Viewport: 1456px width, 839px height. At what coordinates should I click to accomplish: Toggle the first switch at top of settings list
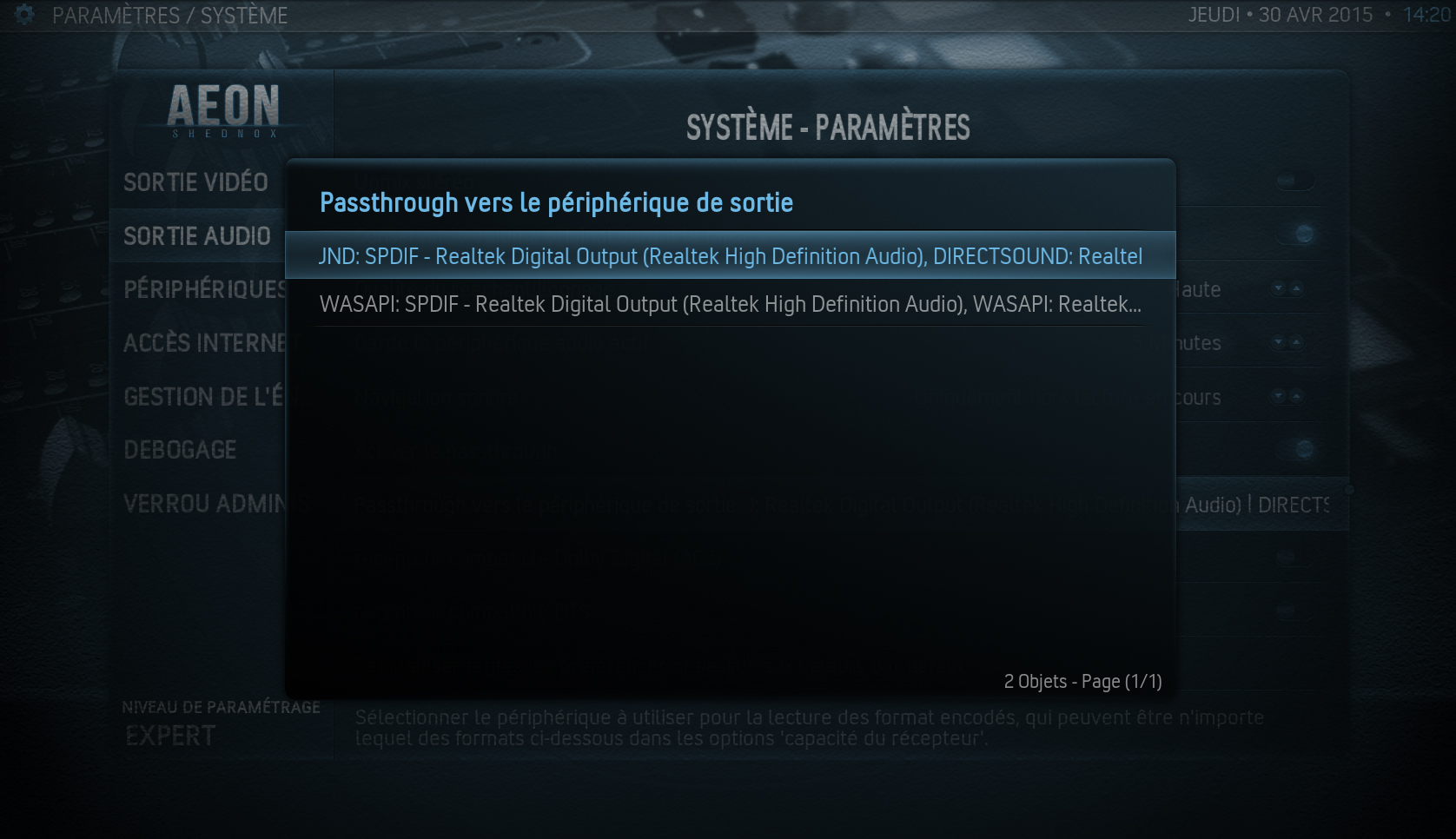1294,182
